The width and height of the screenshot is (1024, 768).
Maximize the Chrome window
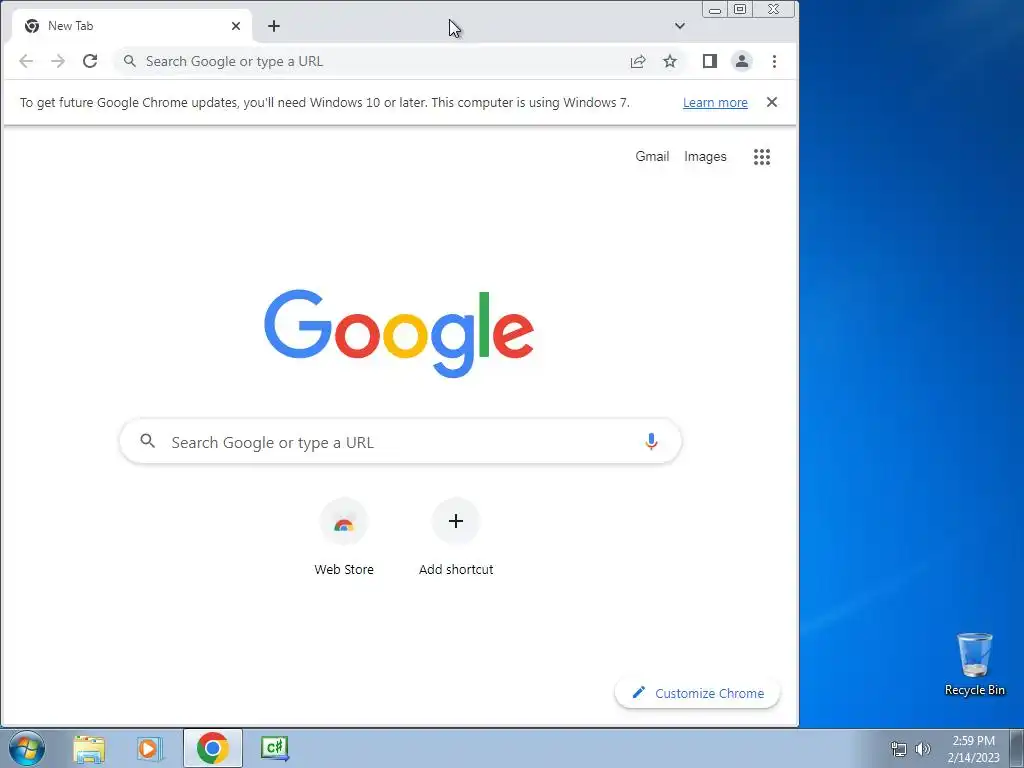(740, 10)
